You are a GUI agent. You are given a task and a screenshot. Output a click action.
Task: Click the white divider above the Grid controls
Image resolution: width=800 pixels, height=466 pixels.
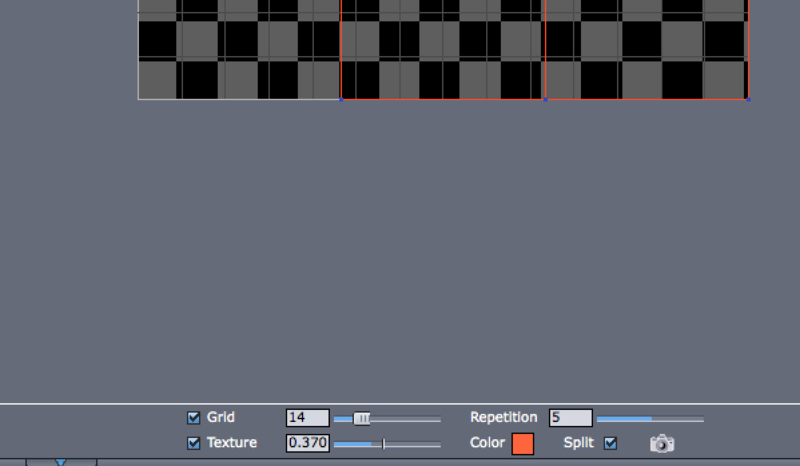click(400, 404)
